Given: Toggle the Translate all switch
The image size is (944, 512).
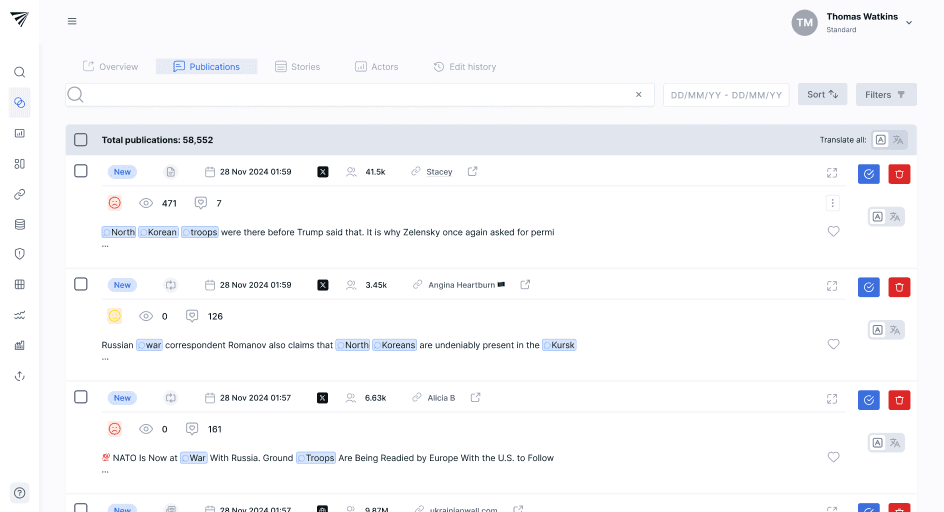Looking at the screenshot, I should tap(888, 140).
